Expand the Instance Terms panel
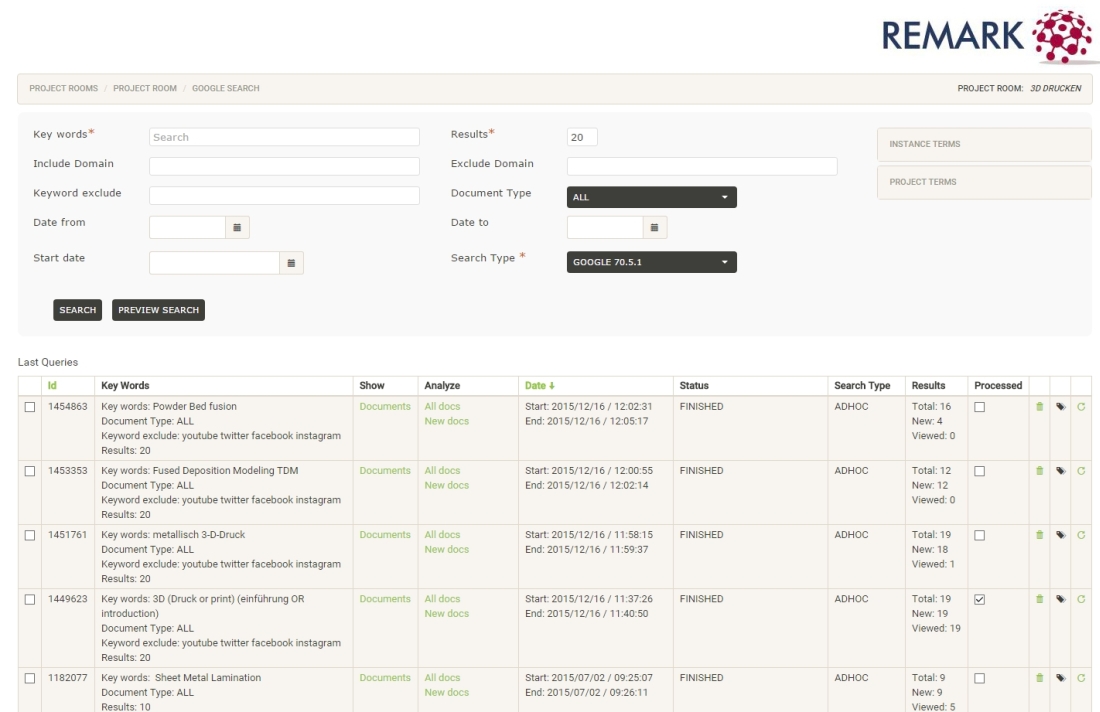Image resolution: width=1100 pixels, height=712 pixels. click(x=984, y=144)
